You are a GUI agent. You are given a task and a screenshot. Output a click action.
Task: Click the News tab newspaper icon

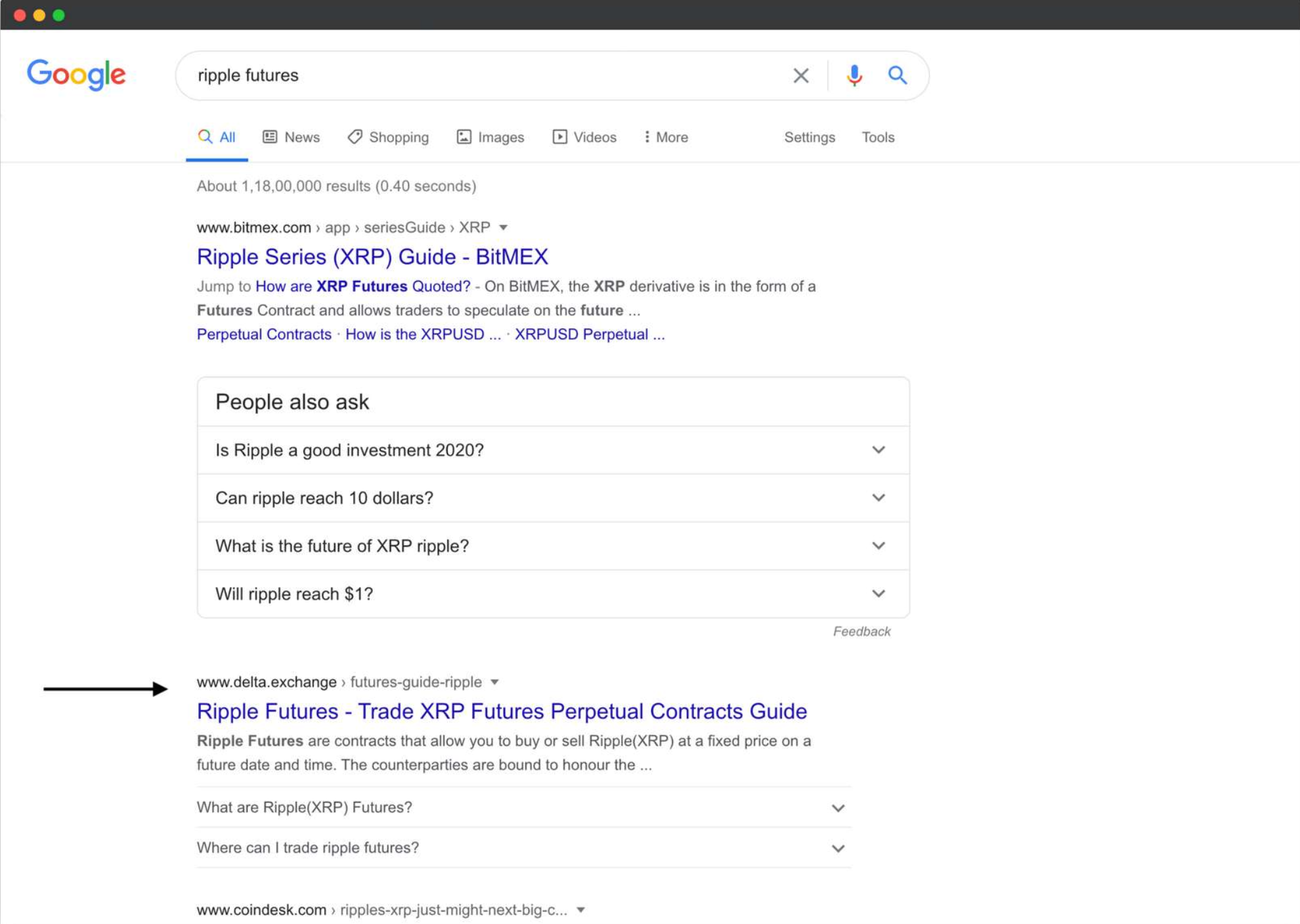tap(270, 136)
